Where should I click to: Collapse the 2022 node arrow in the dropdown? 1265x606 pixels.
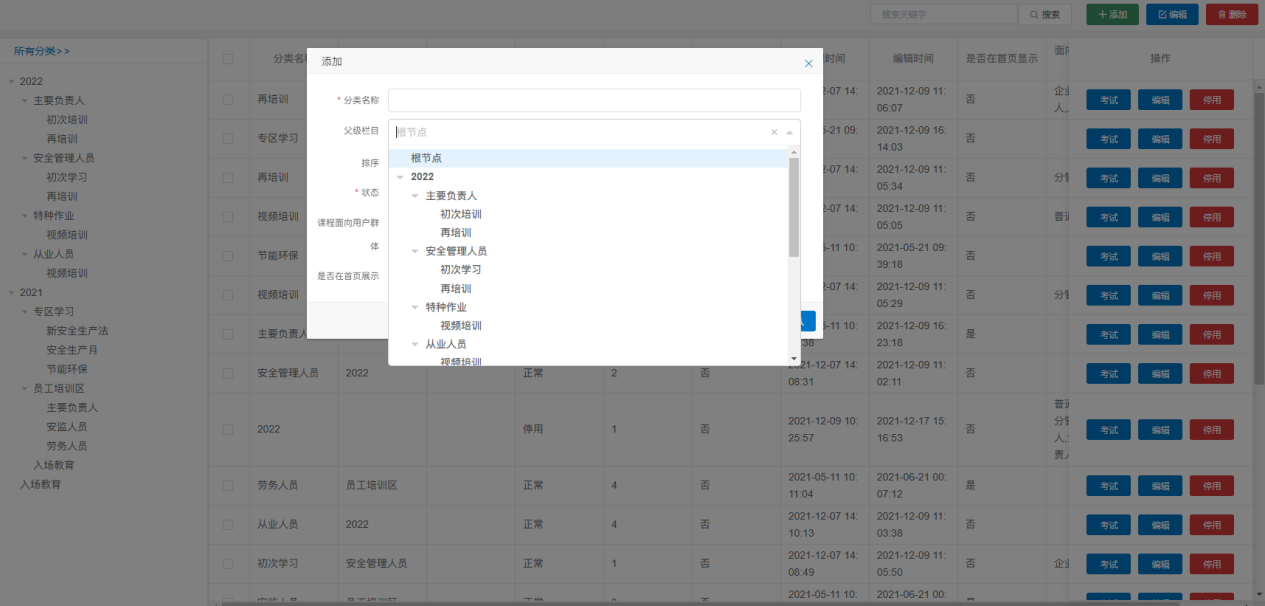pos(401,177)
